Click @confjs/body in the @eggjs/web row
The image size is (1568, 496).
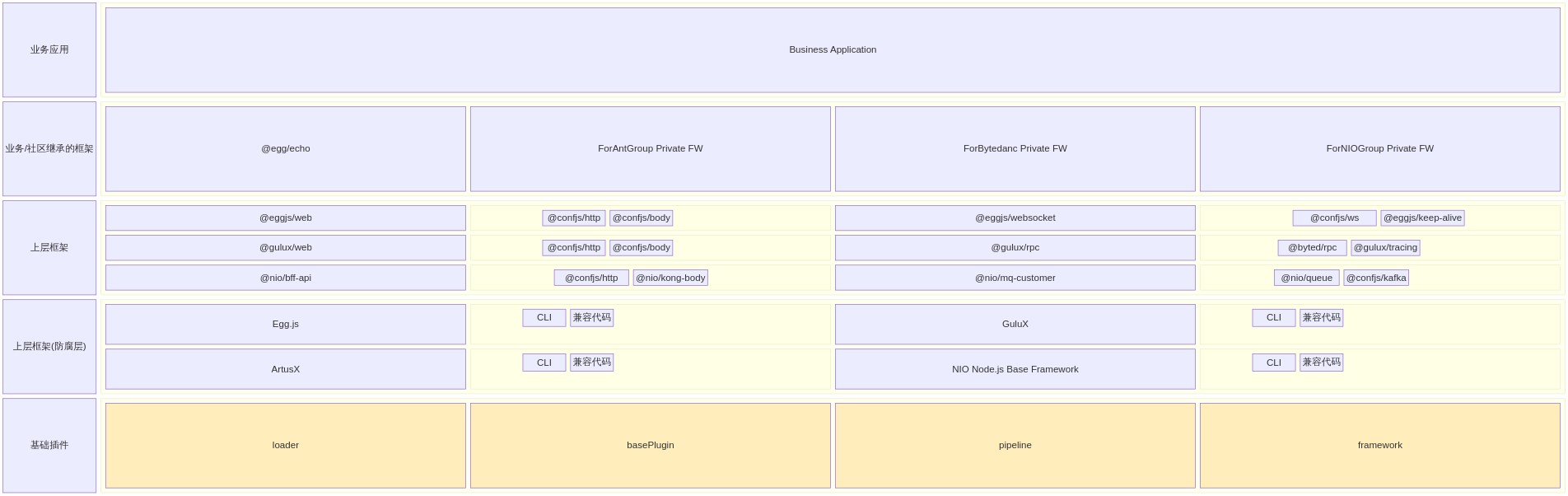click(x=642, y=218)
